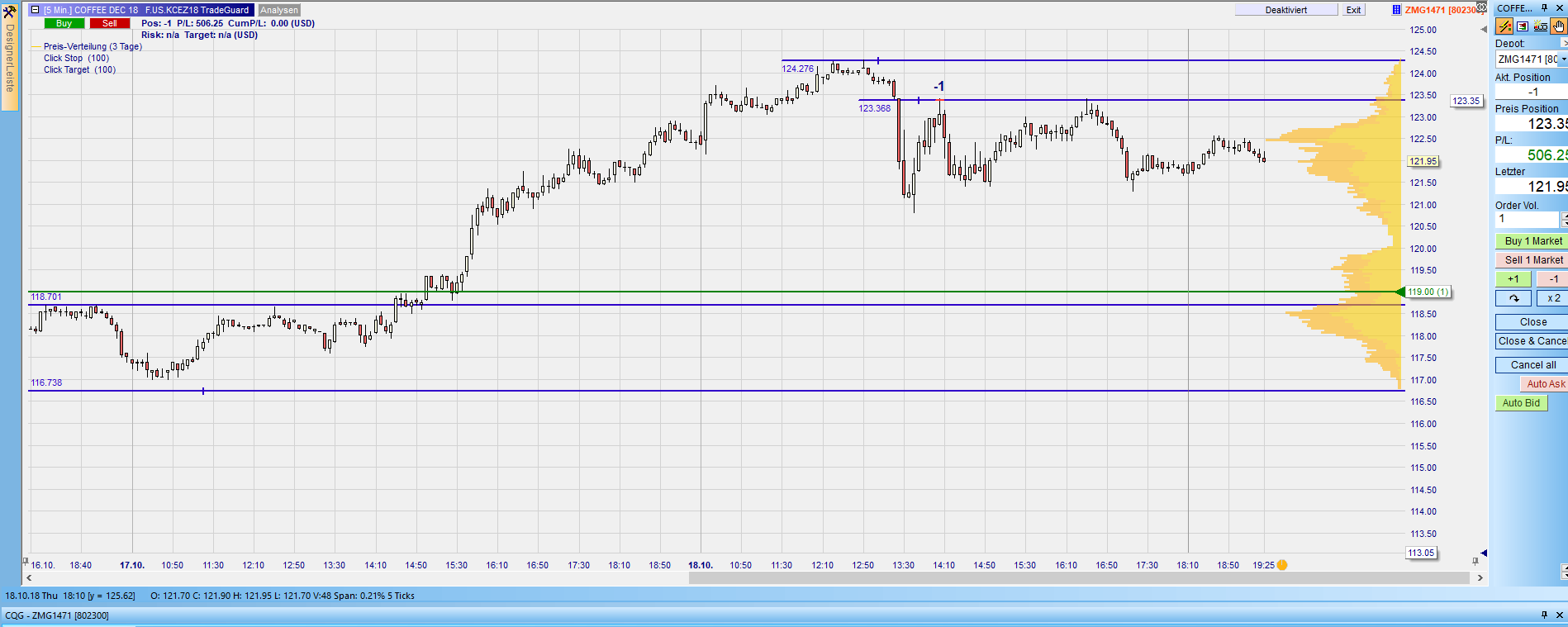Click the linked rings icon above price axis
This screenshot has width=1568, height=627.
click(x=1481, y=9)
